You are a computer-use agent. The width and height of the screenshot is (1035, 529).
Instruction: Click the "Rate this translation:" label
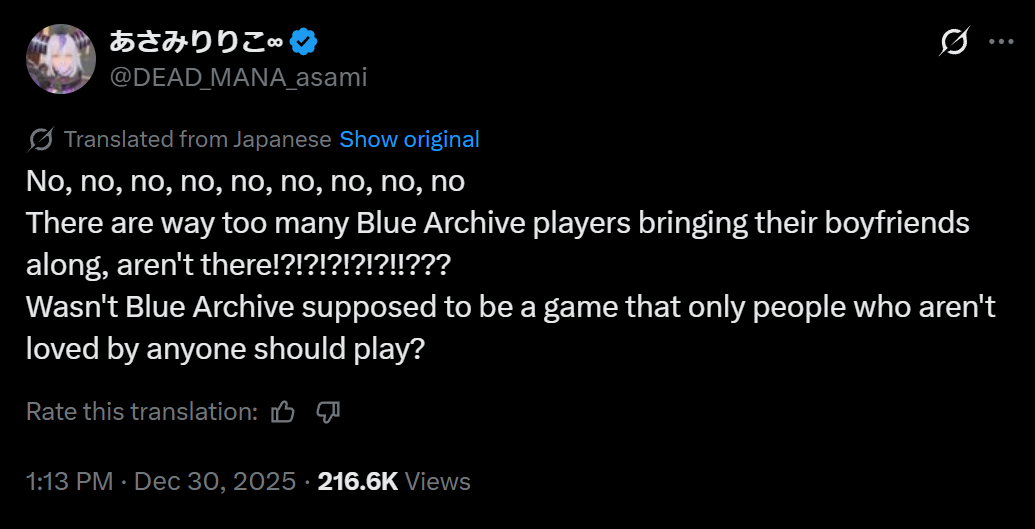click(142, 411)
